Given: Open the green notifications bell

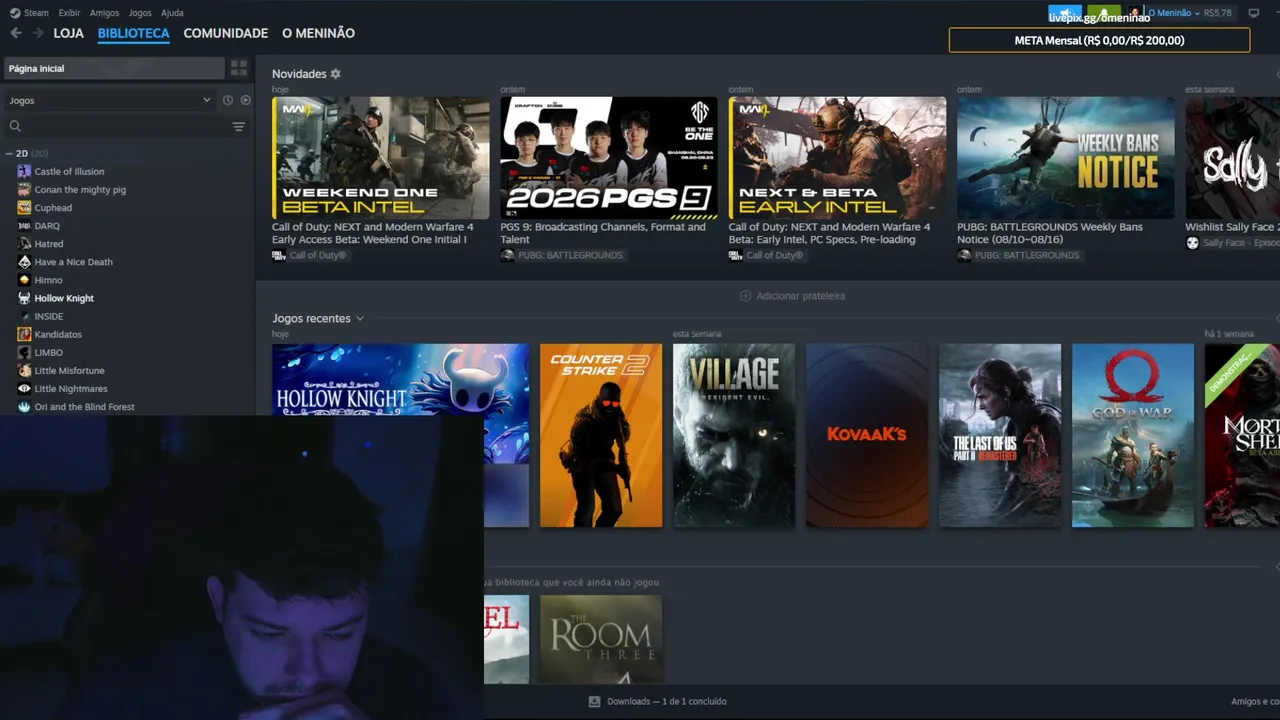Looking at the screenshot, I should point(1104,13).
